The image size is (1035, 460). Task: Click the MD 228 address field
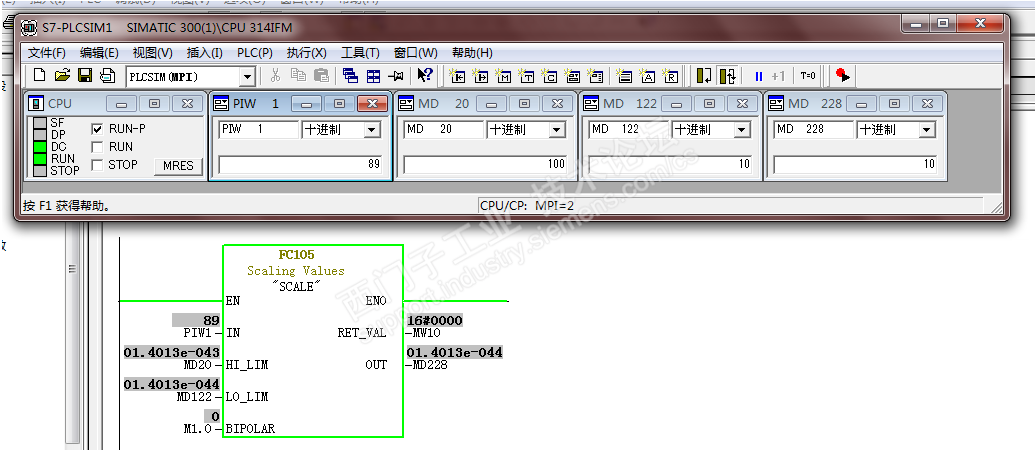[x=813, y=129]
